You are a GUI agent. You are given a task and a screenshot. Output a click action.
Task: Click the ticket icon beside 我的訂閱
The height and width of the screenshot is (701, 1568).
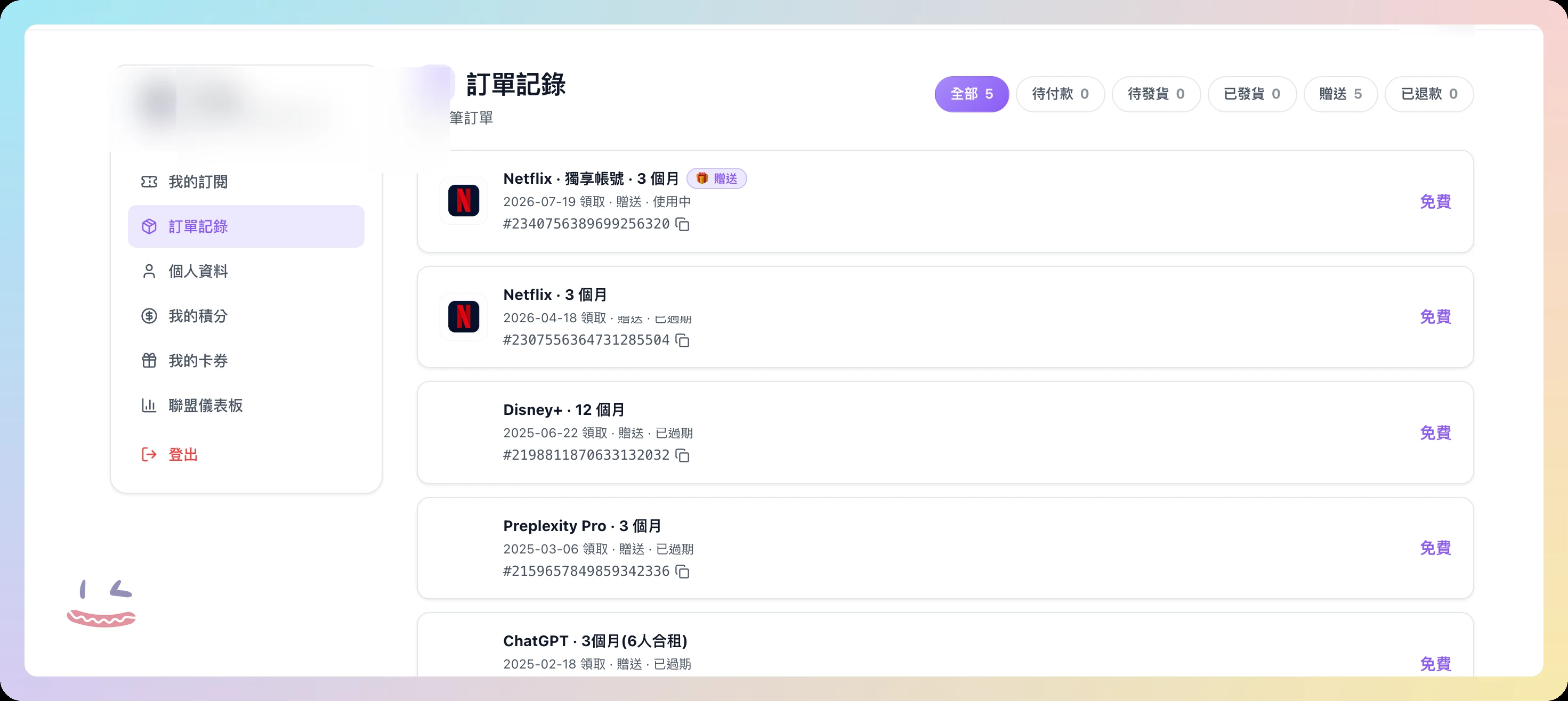click(x=149, y=182)
